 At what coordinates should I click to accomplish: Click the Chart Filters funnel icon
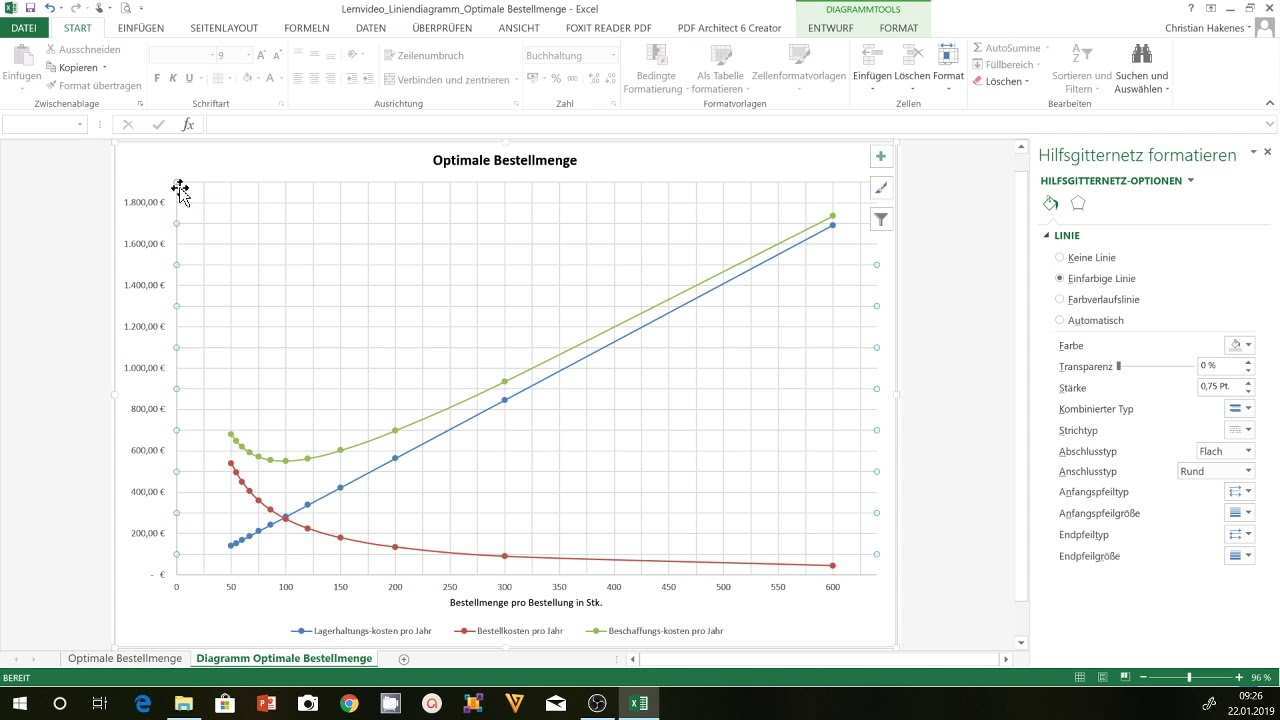880,220
